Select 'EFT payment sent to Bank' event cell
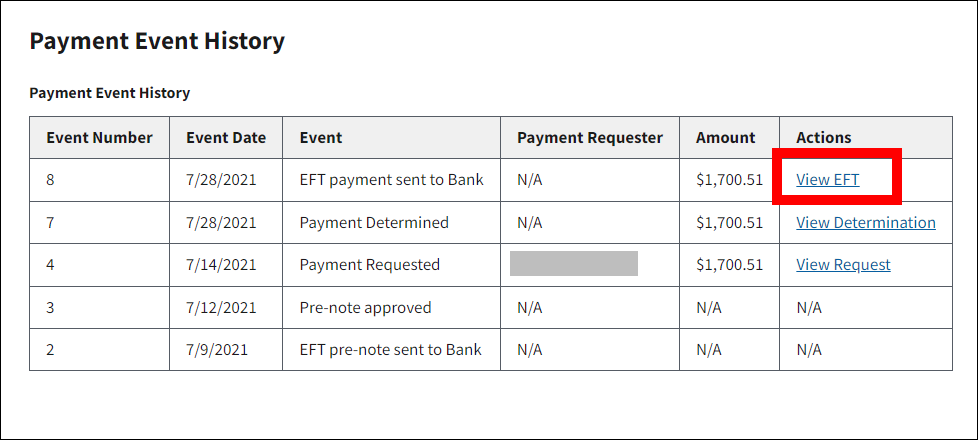 391,180
